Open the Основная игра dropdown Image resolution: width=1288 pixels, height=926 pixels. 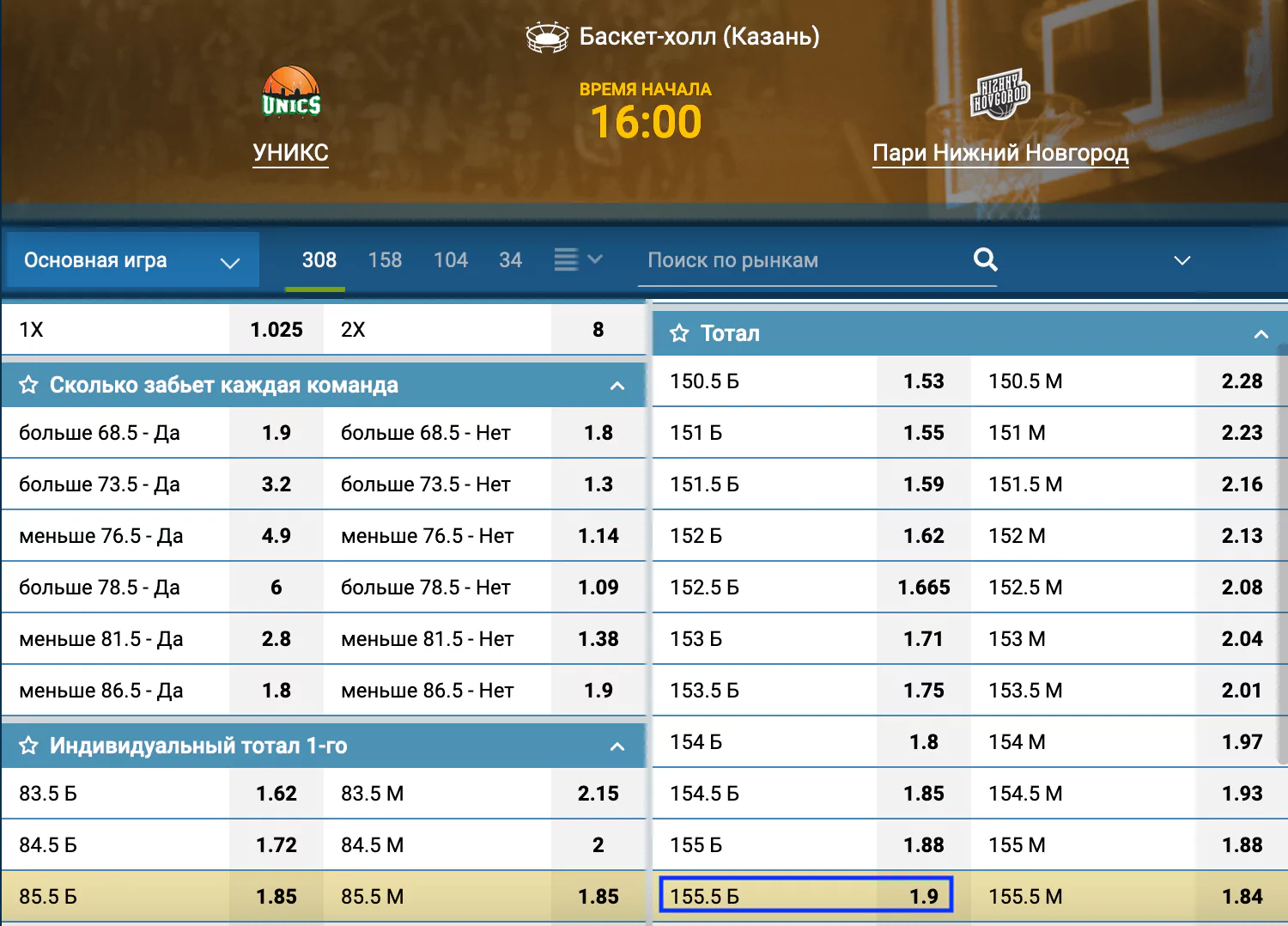[x=131, y=260]
